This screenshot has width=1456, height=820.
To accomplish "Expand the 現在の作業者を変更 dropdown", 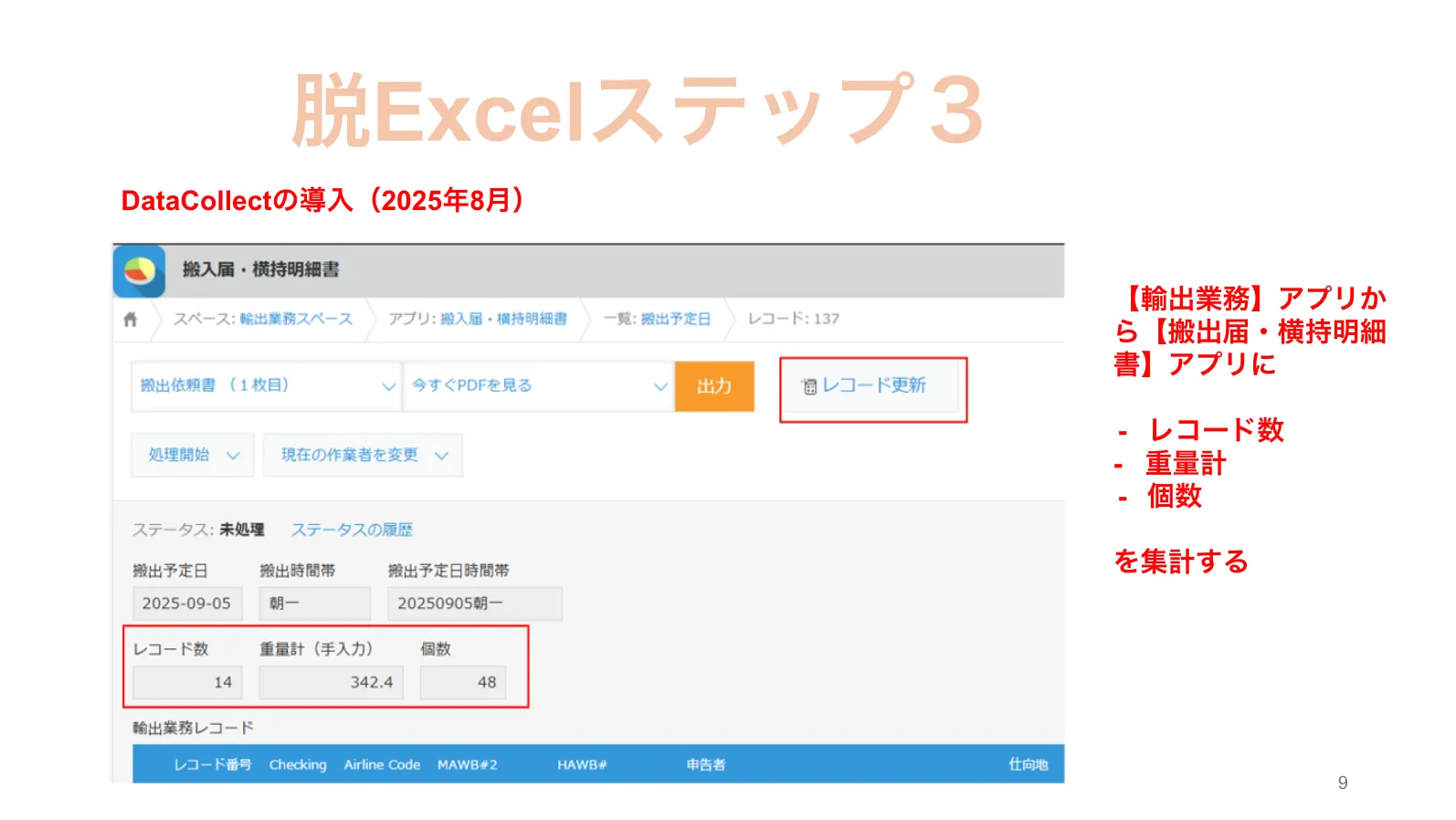I will coord(363,455).
